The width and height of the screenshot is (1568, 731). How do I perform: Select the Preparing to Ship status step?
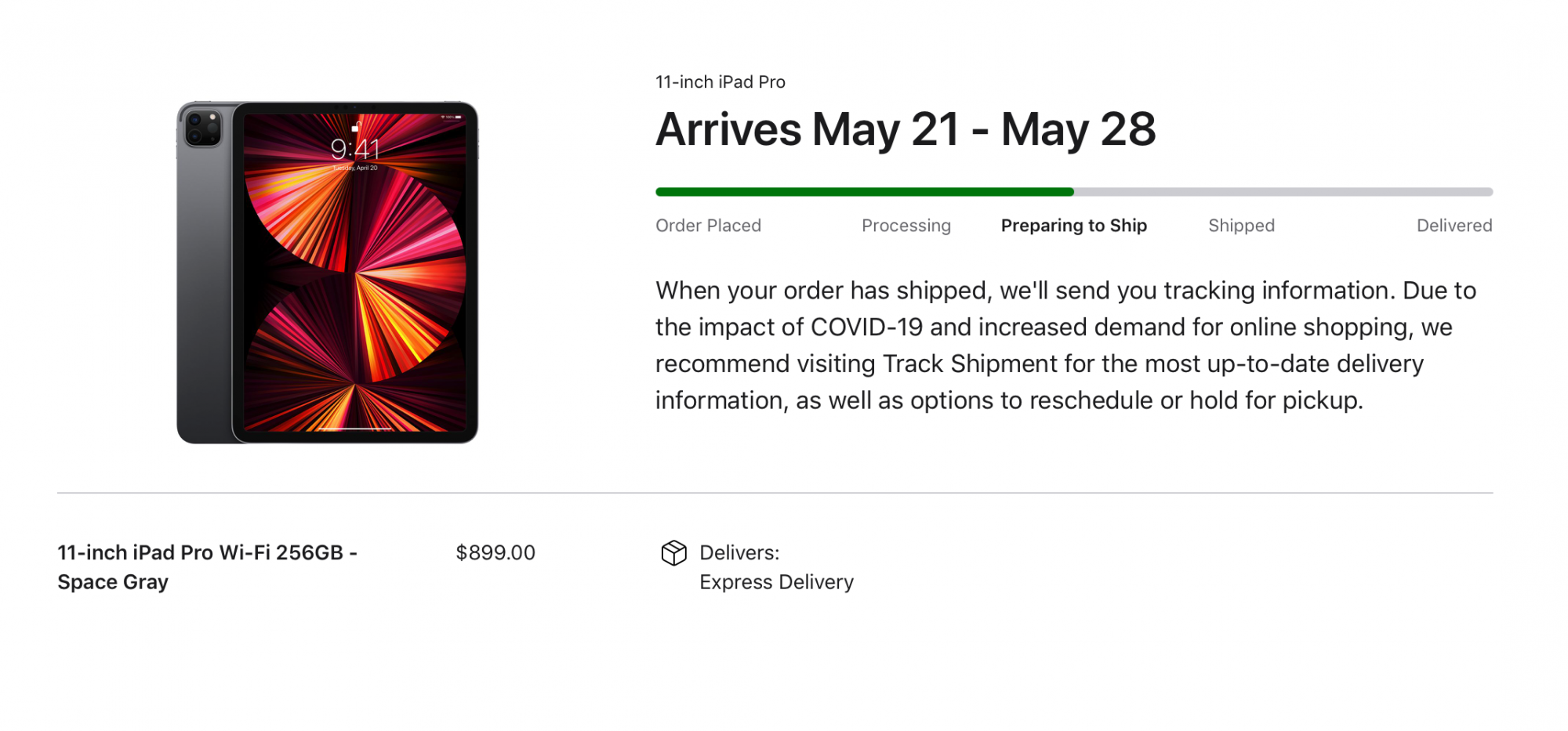(x=1073, y=226)
